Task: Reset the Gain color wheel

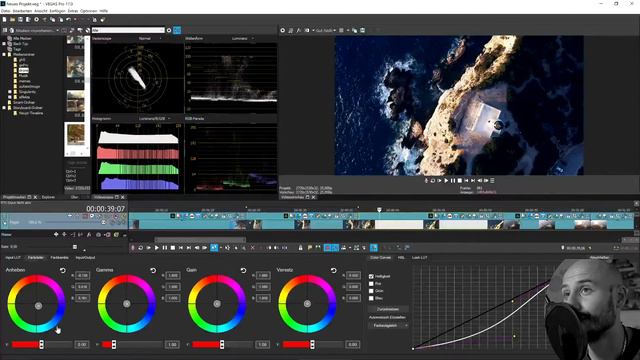Action: (243, 270)
